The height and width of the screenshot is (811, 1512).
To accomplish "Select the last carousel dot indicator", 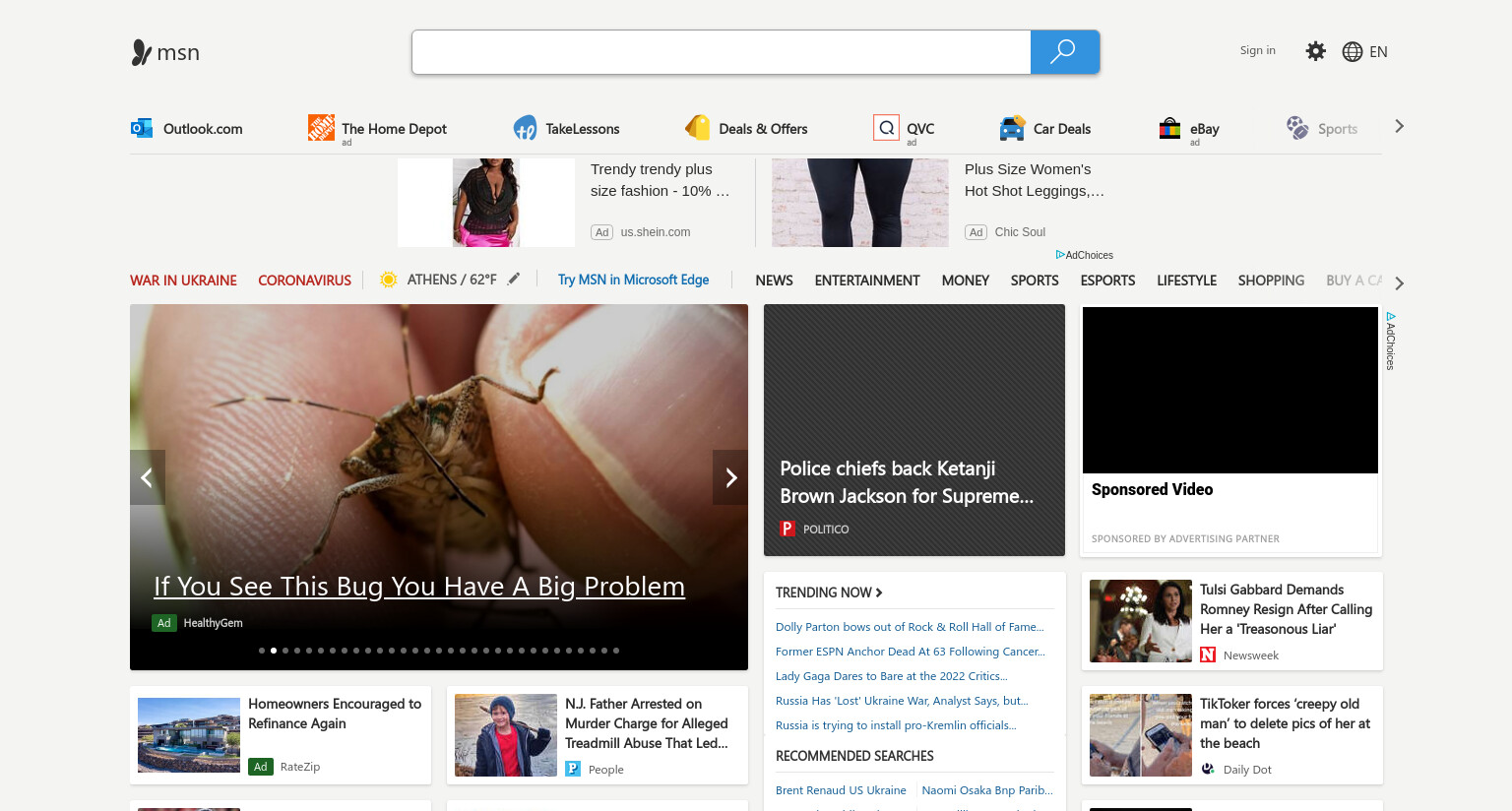I will (616, 651).
